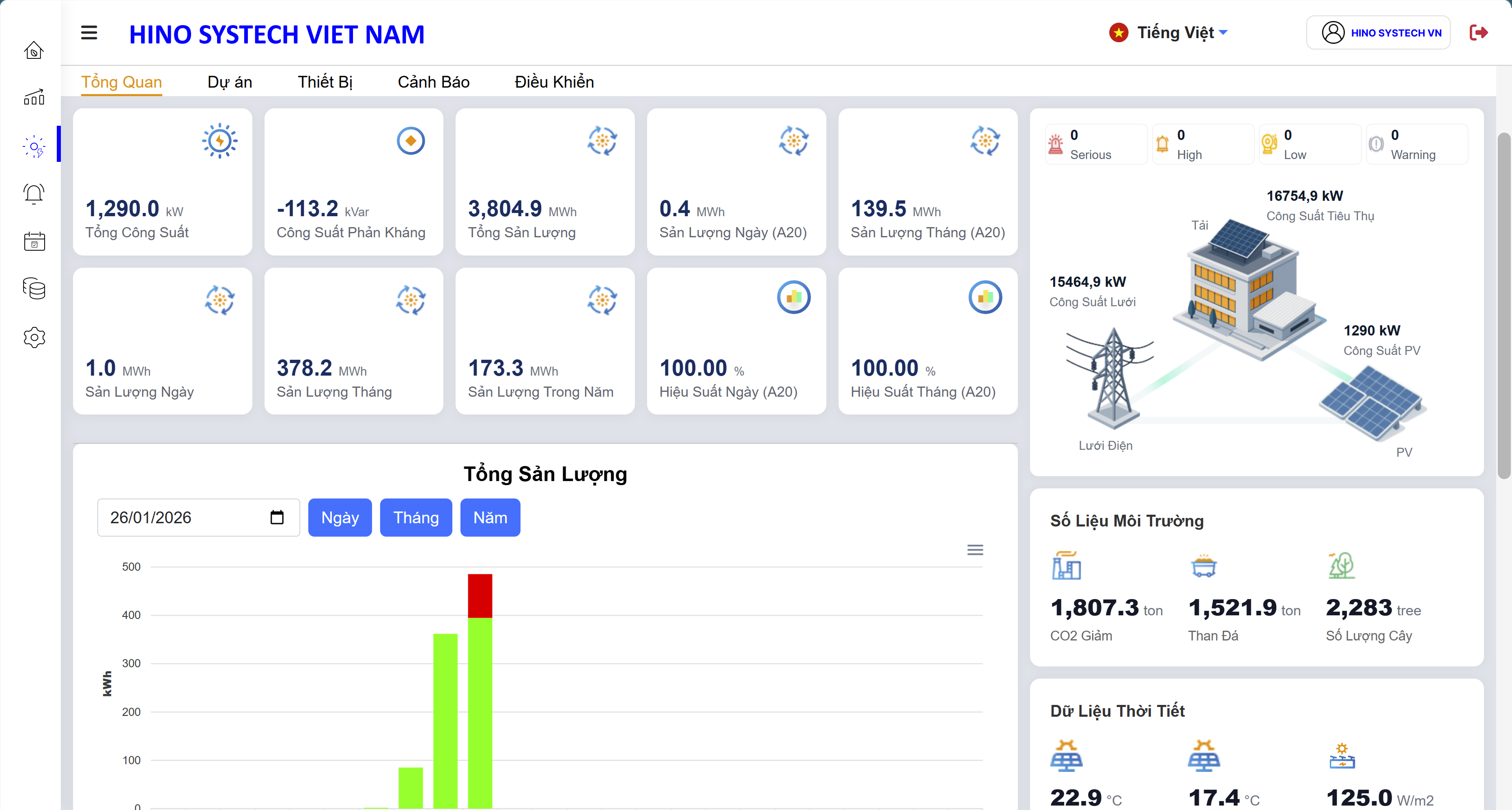
Task: Open the date picker calendar icon
Action: tap(277, 517)
